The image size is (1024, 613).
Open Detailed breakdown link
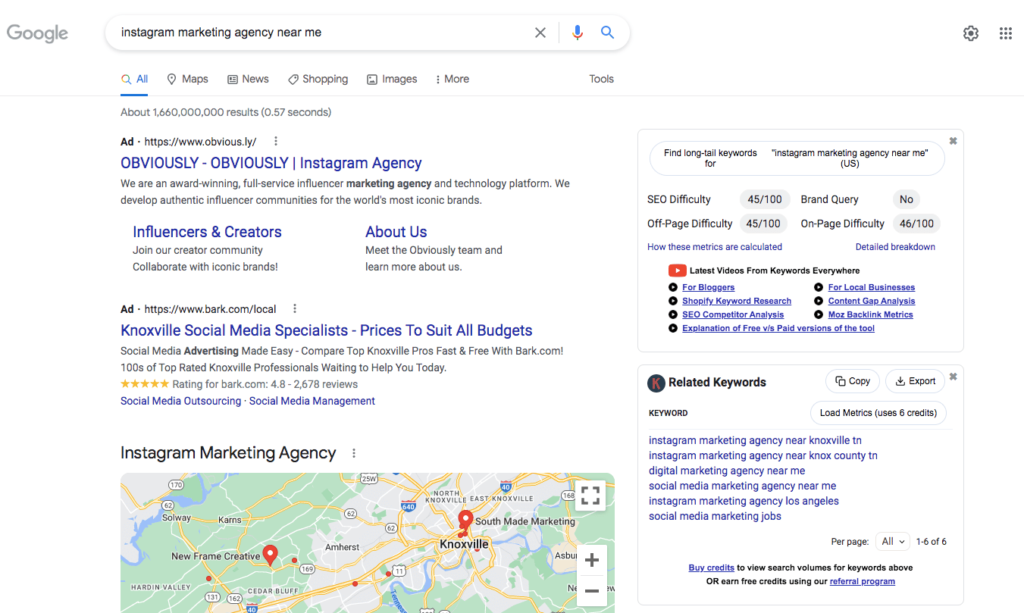(x=895, y=247)
